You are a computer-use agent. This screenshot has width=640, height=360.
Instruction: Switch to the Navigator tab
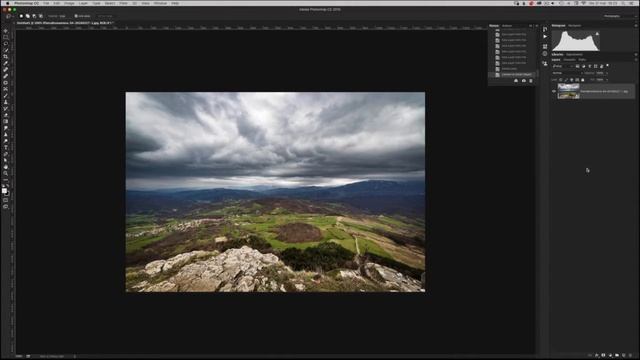point(575,26)
